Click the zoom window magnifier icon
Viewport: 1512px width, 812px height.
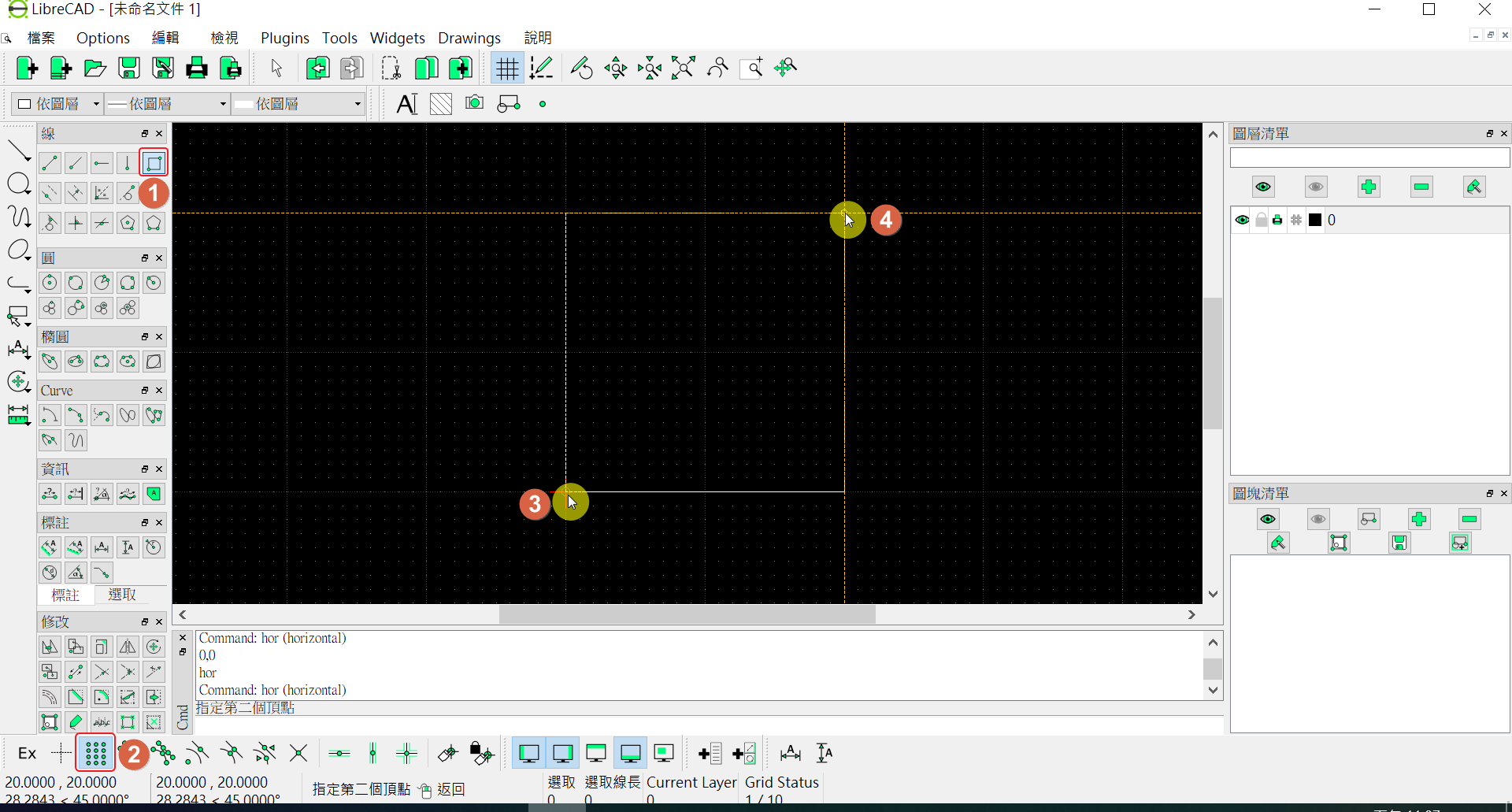(752, 69)
